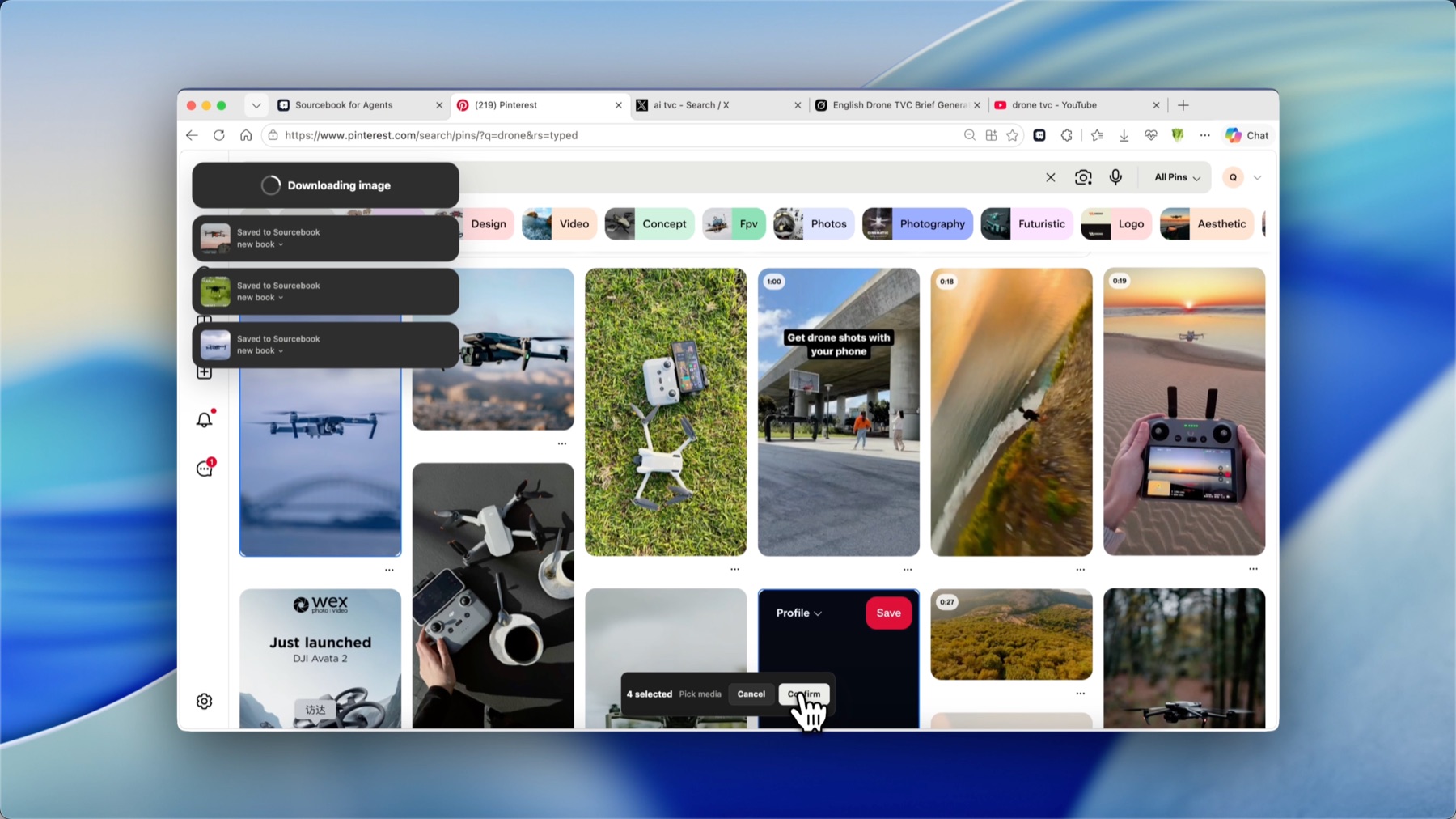1456x819 pixels.
Task: Open the Pinterest visual search camera icon
Action: click(x=1083, y=177)
